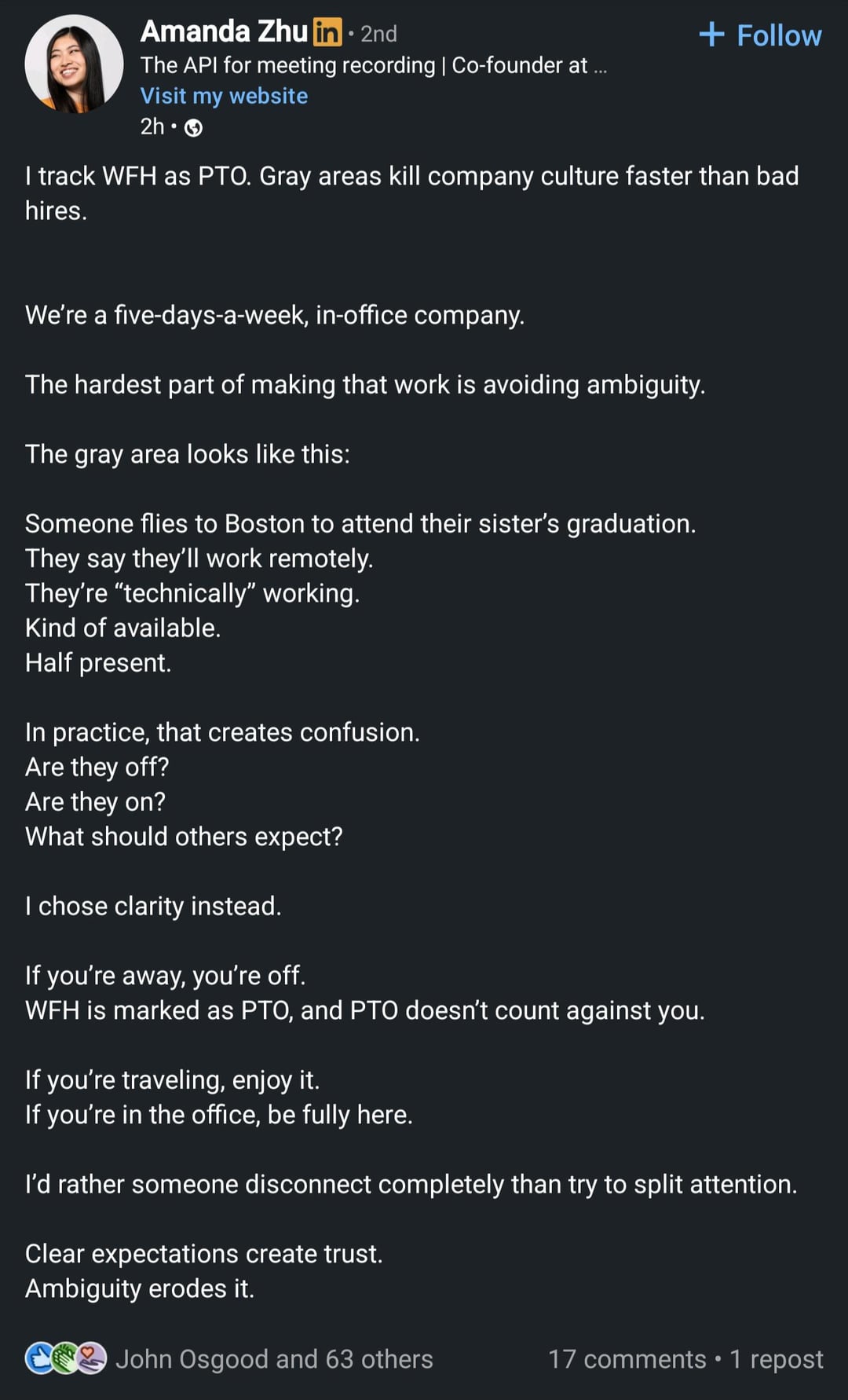Click the 'Clear expectations create trust.' line
The width and height of the screenshot is (848, 1400).
tap(204, 1254)
